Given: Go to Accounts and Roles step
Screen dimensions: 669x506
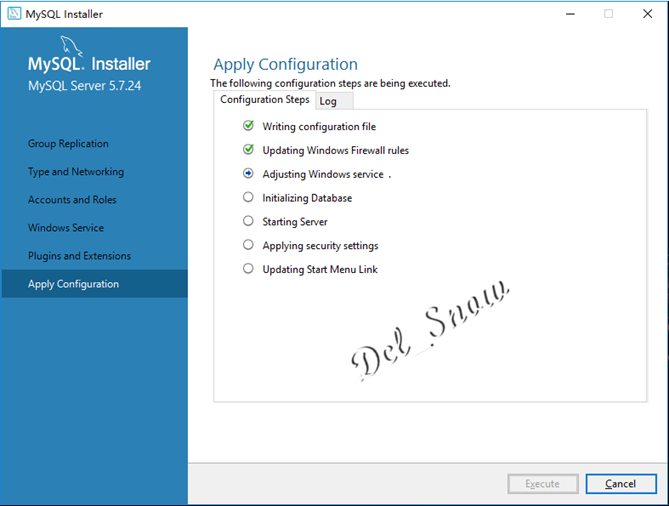Looking at the screenshot, I should click(72, 200).
